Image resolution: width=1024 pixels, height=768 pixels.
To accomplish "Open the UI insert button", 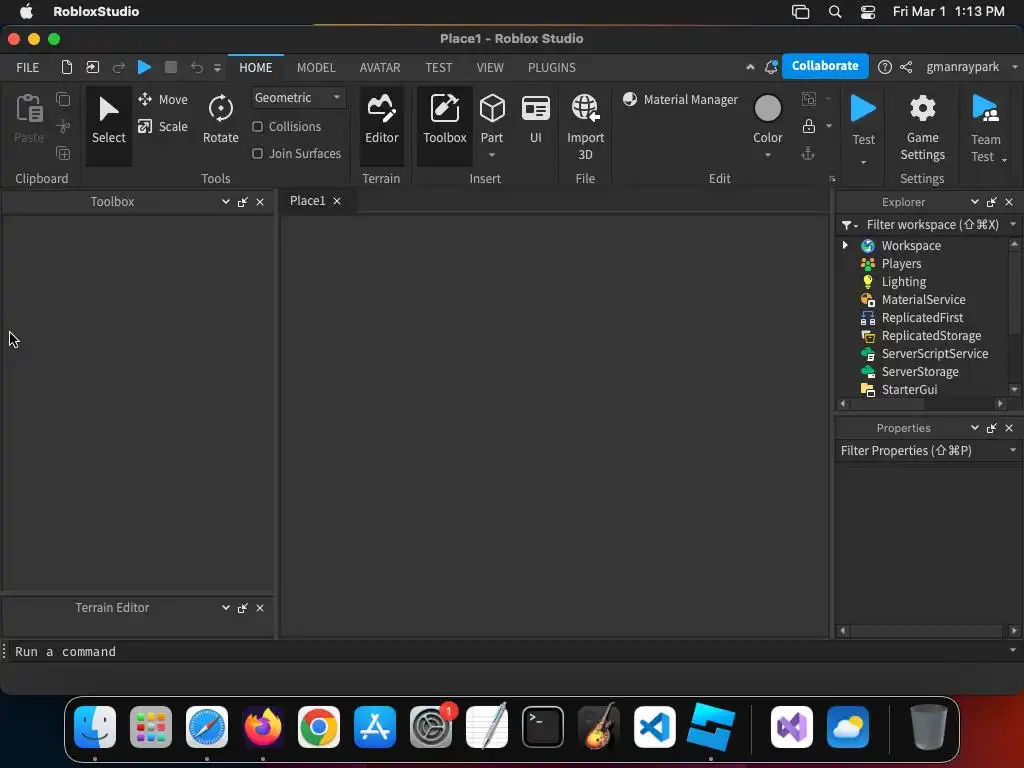I will (x=536, y=119).
